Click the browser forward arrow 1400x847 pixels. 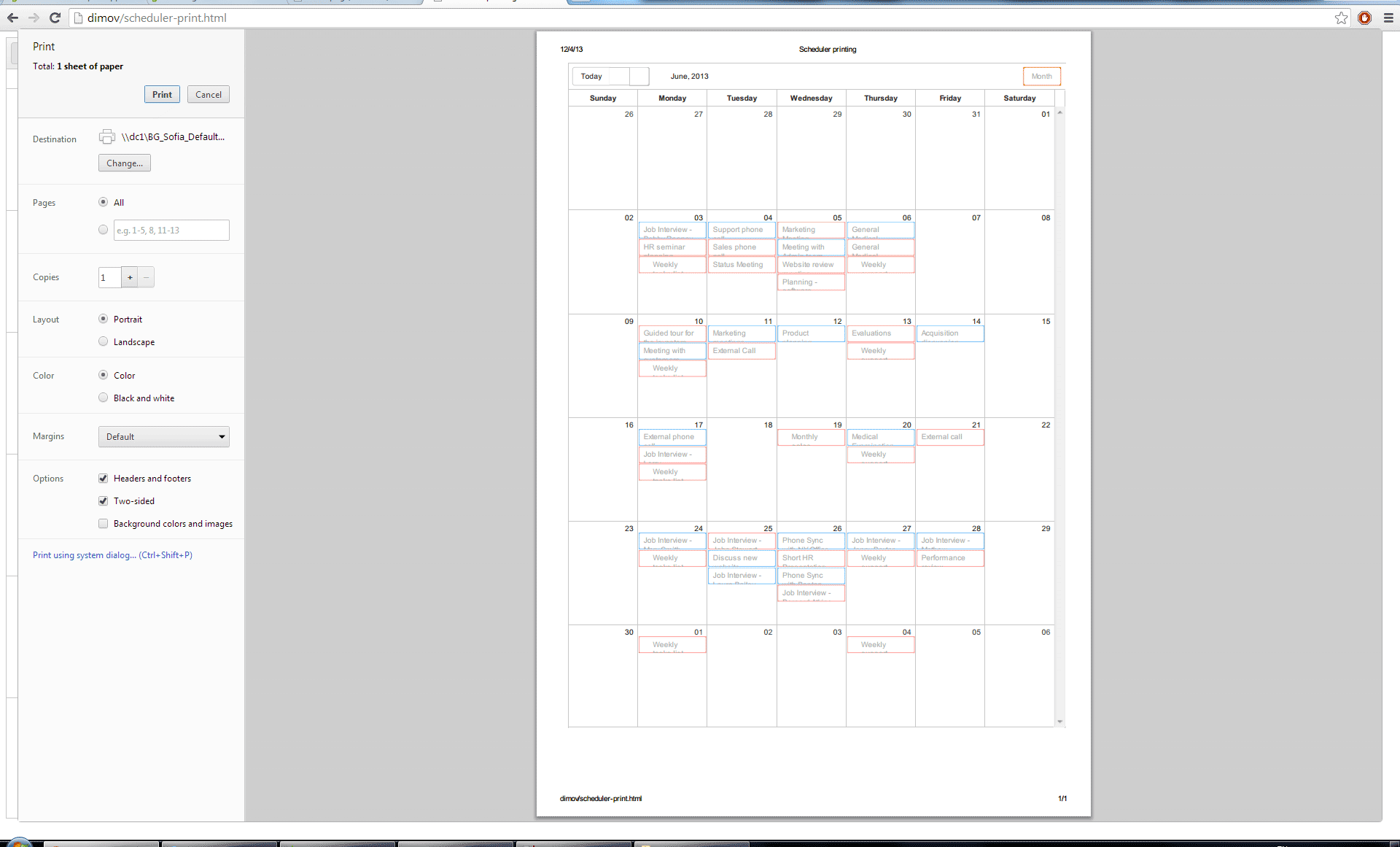click(x=34, y=18)
